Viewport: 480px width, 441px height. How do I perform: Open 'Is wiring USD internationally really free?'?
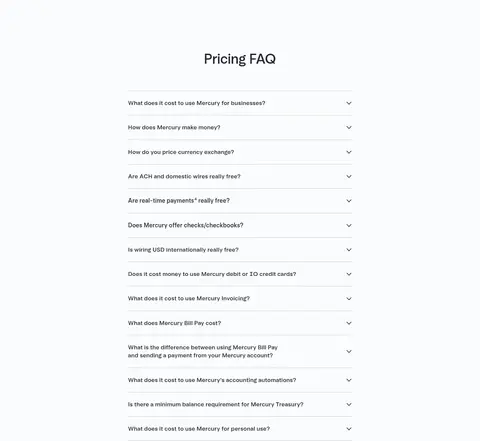[240, 250]
